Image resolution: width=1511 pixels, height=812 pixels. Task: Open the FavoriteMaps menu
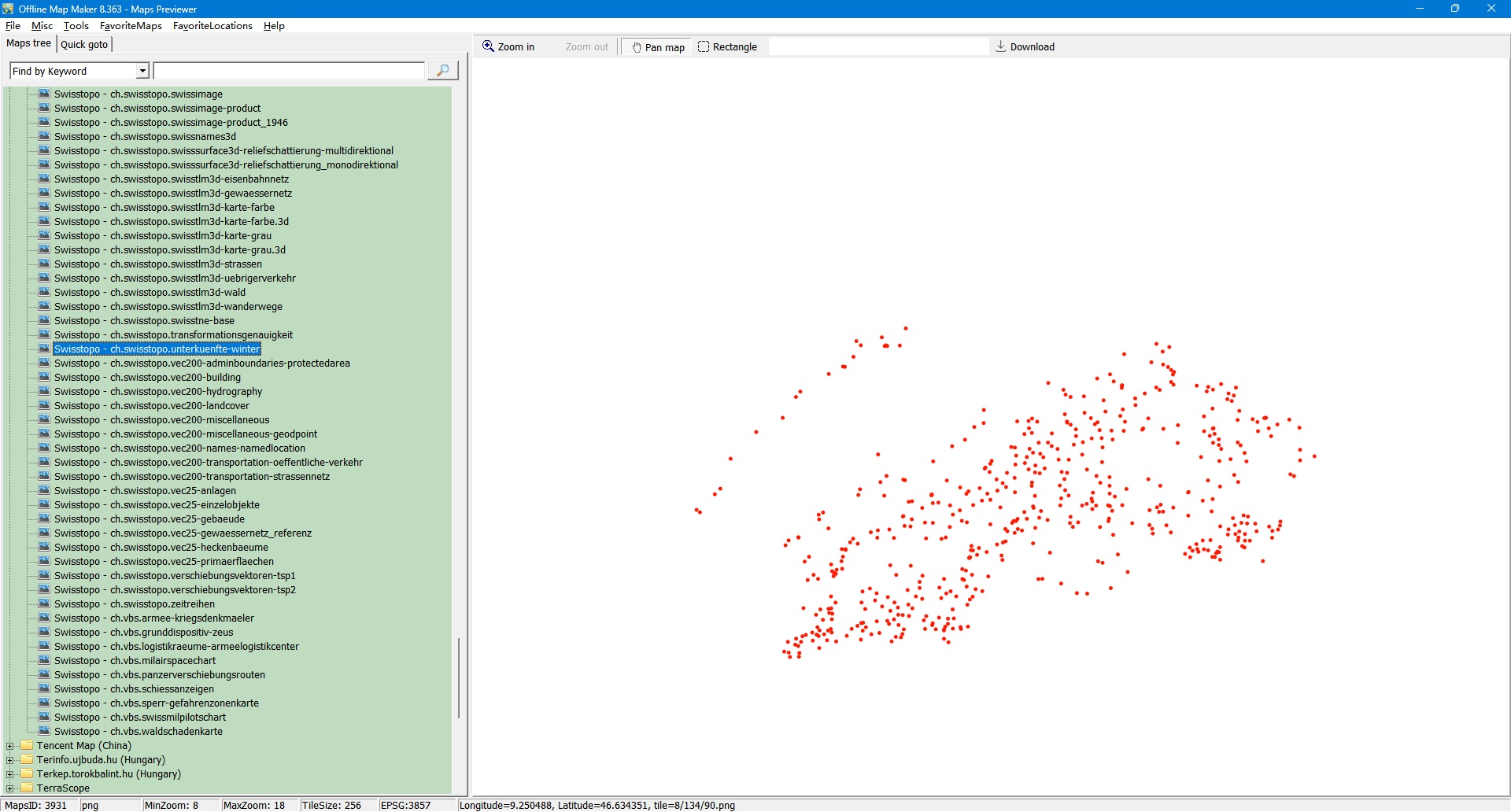[131, 26]
